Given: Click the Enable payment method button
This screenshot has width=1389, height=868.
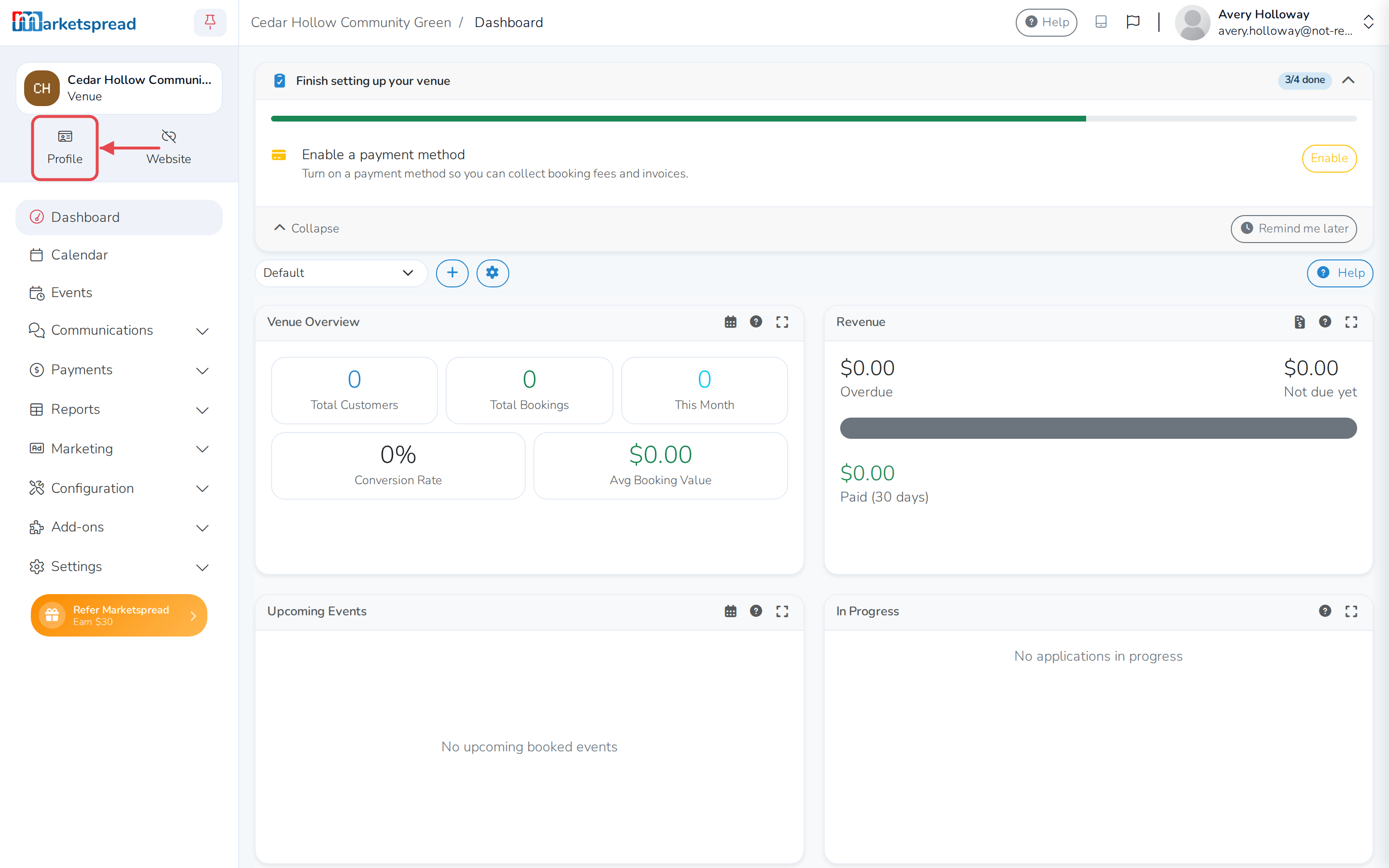Looking at the screenshot, I should (x=1329, y=159).
